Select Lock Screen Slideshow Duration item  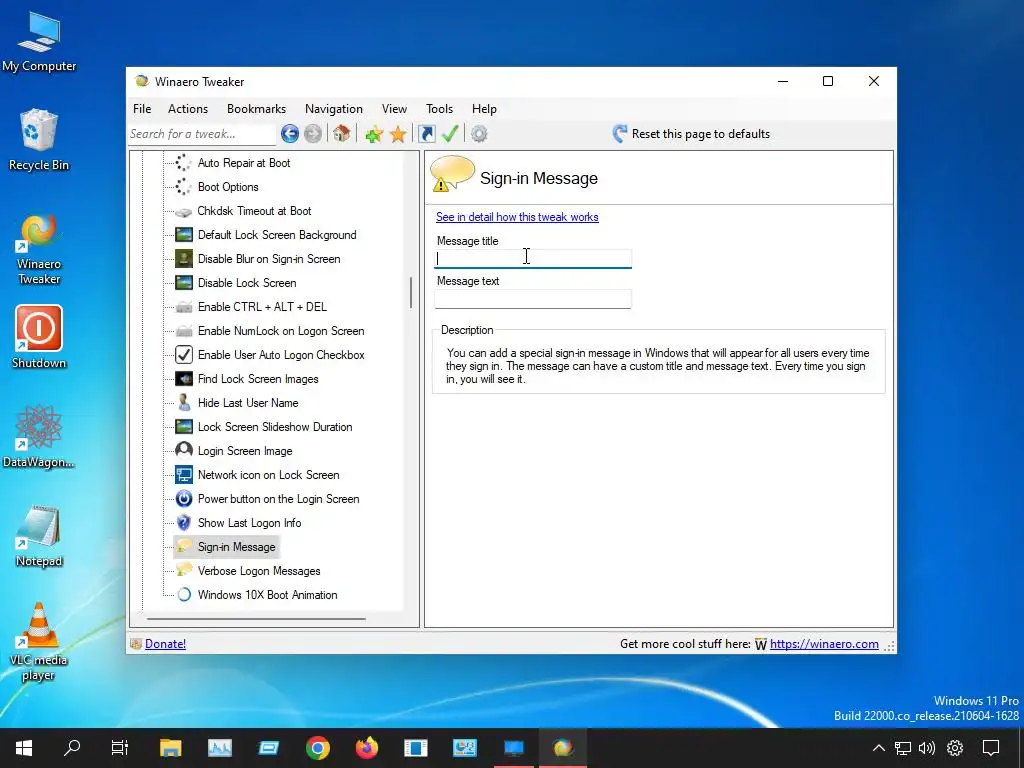coord(275,427)
